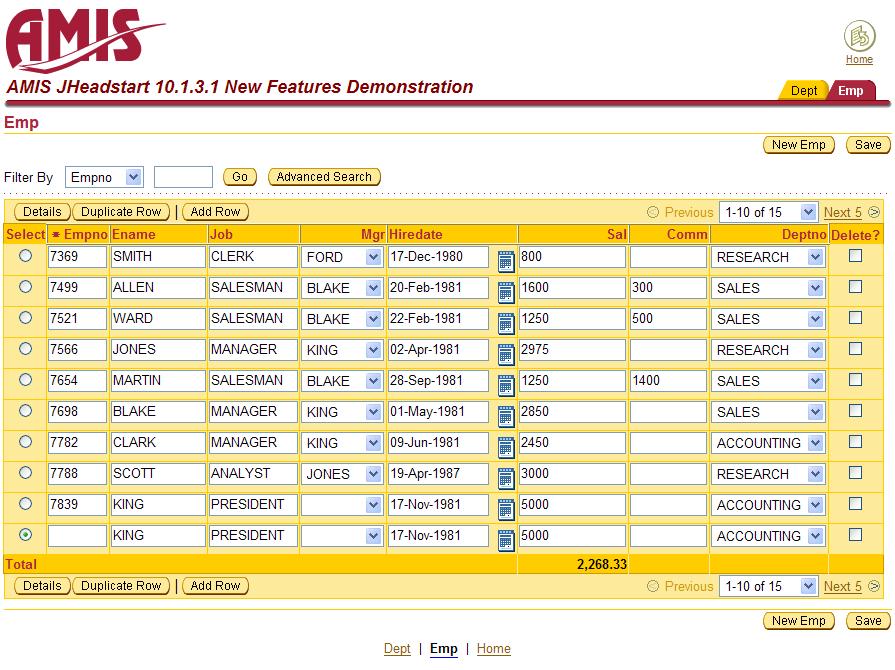
Task: Open calendar icon for SCOTT's hiredate
Action: [x=506, y=479]
